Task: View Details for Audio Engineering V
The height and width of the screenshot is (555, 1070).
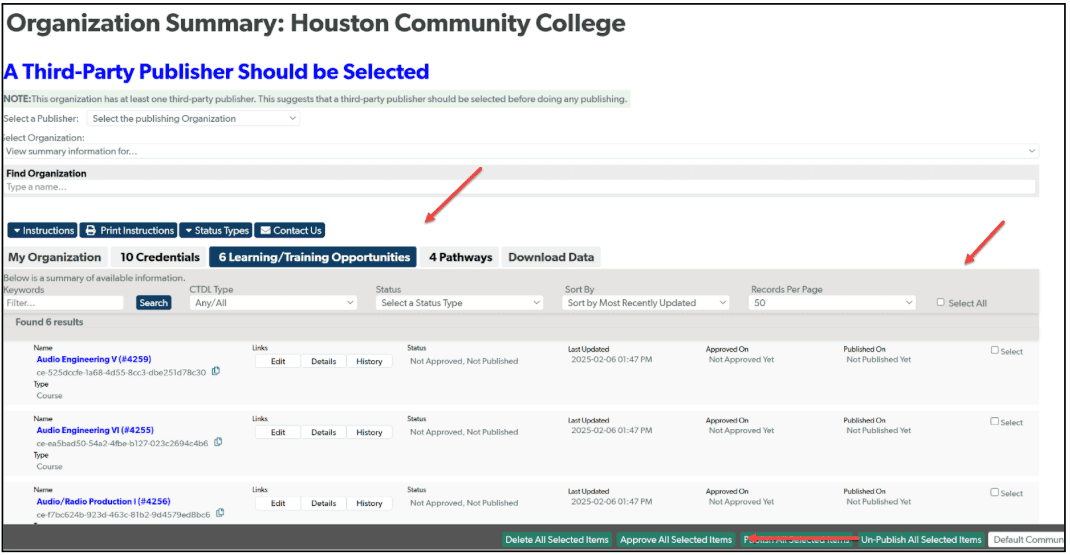Action: click(x=323, y=362)
